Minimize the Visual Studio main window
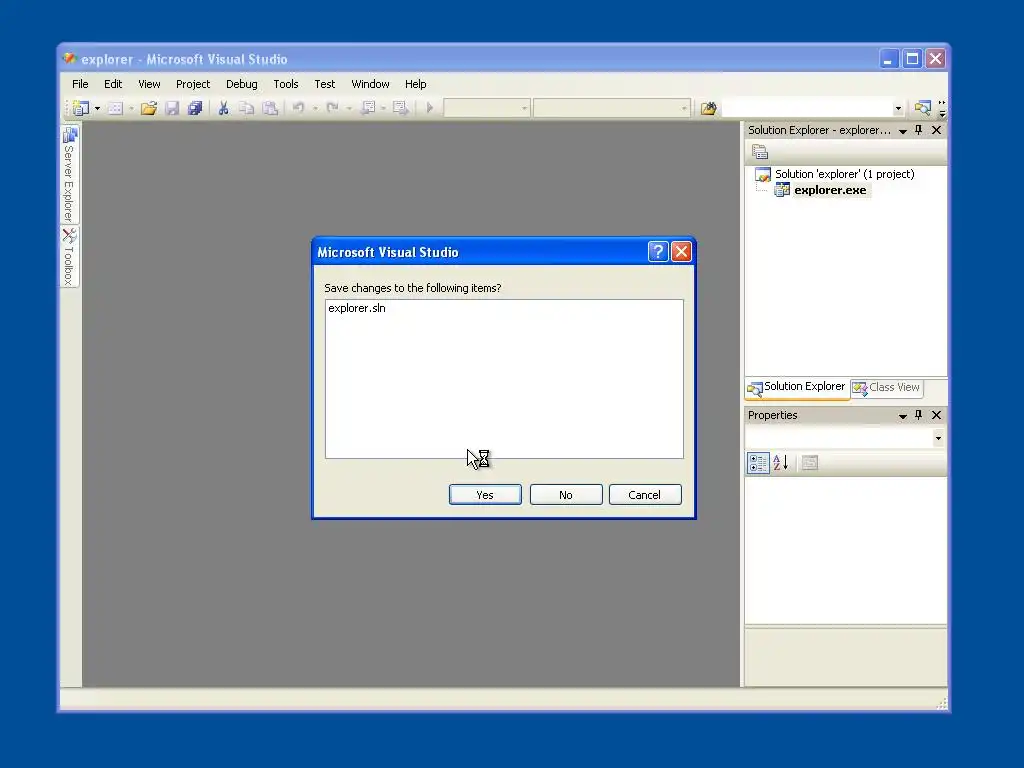The image size is (1024, 768). click(888, 59)
